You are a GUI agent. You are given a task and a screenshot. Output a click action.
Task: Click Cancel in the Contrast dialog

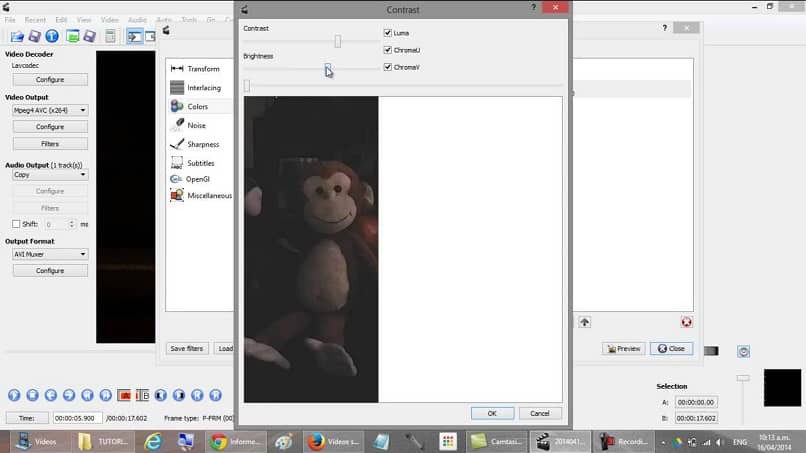(x=540, y=413)
